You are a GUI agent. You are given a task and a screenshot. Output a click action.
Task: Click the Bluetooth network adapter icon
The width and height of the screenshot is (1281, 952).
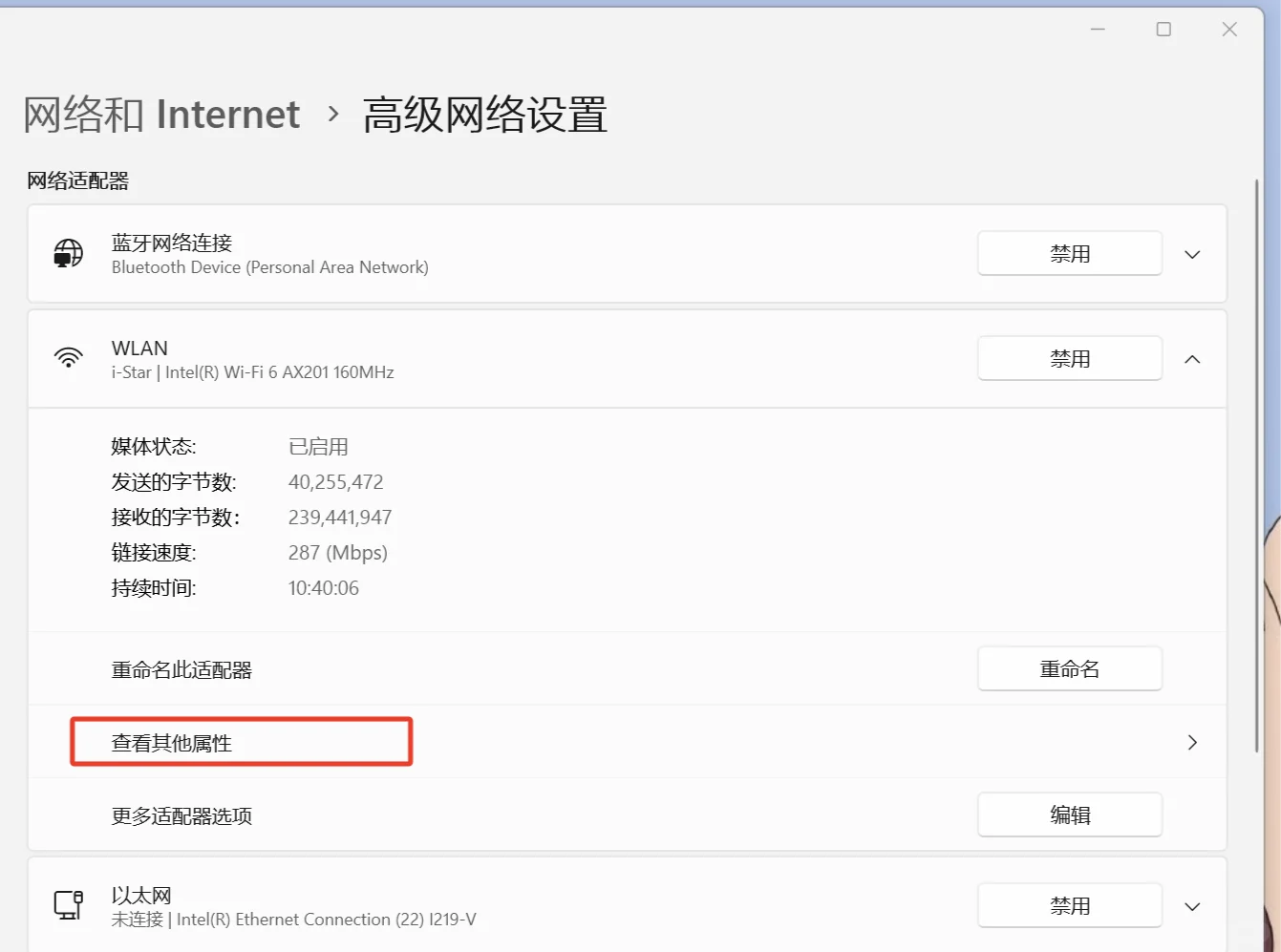(x=67, y=254)
